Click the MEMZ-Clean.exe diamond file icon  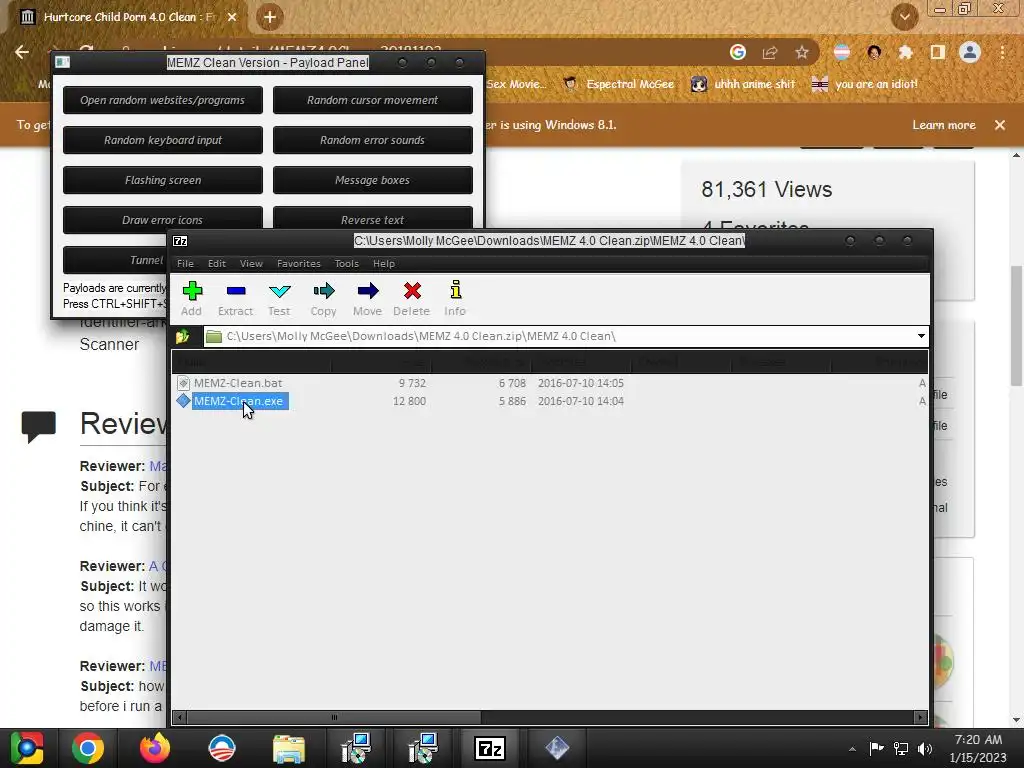pyautogui.click(x=184, y=401)
